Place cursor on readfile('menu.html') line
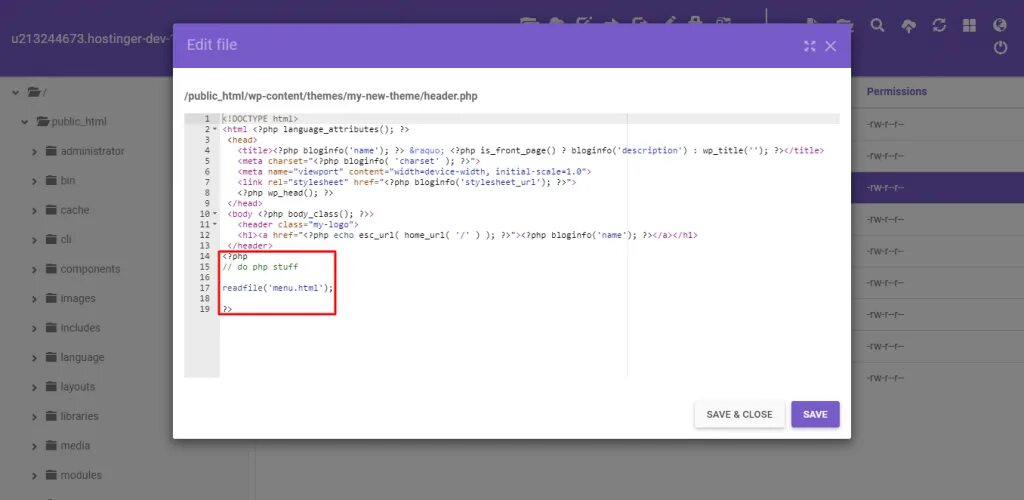This screenshot has width=1024, height=500. 278,288
